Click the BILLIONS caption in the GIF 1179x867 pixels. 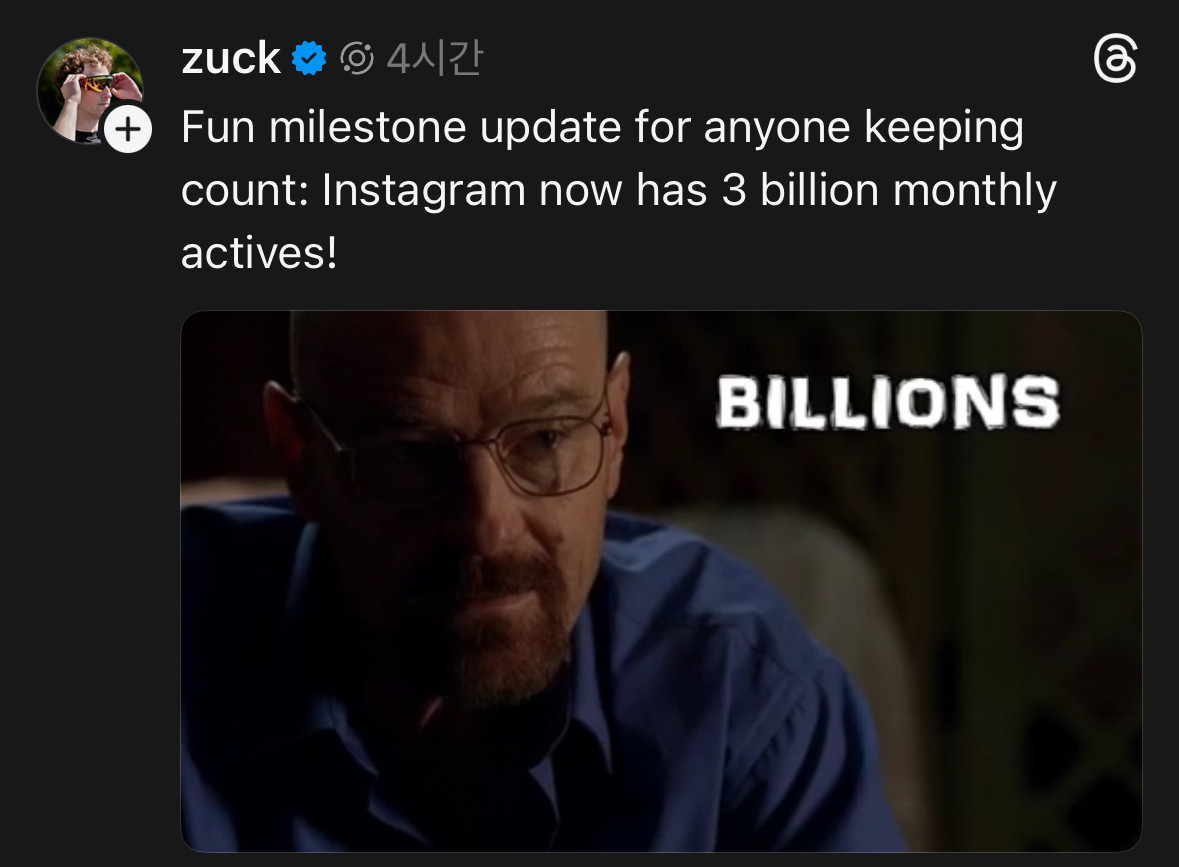[x=888, y=402]
